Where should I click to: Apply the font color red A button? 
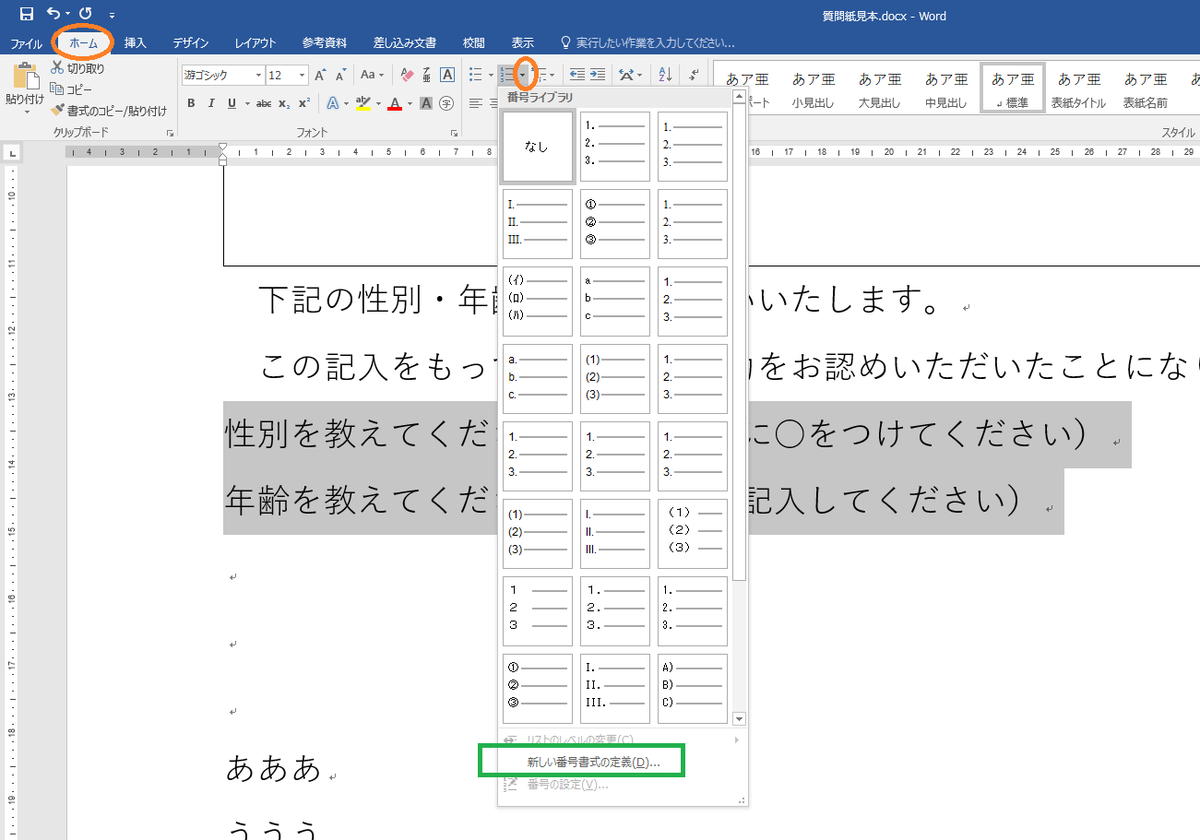(395, 103)
